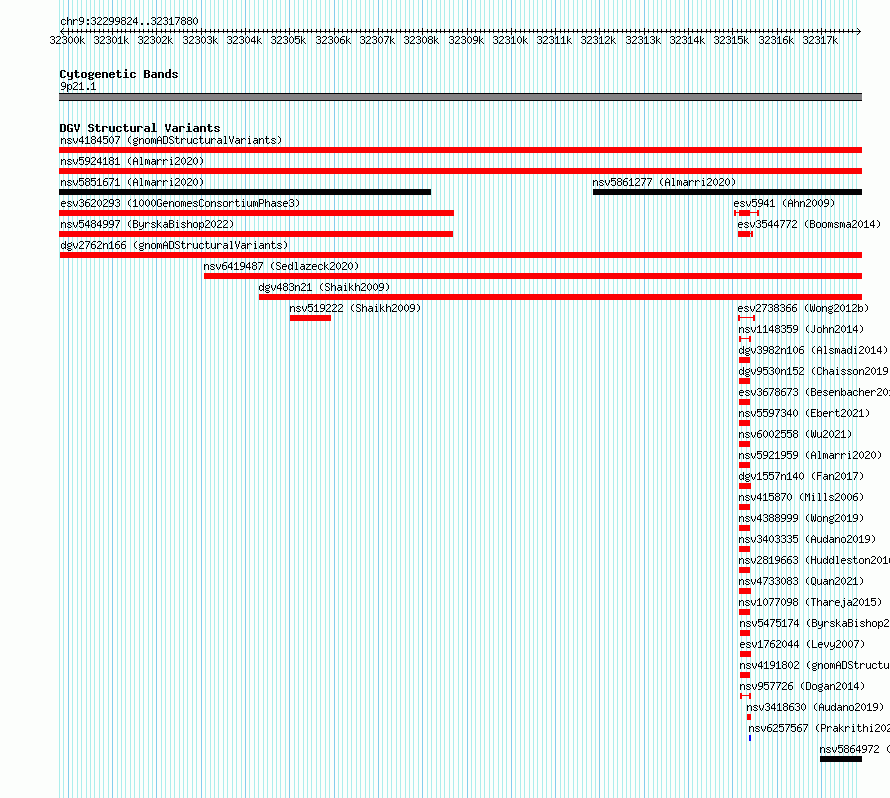Click the red bar of esv3620293

coord(257,213)
